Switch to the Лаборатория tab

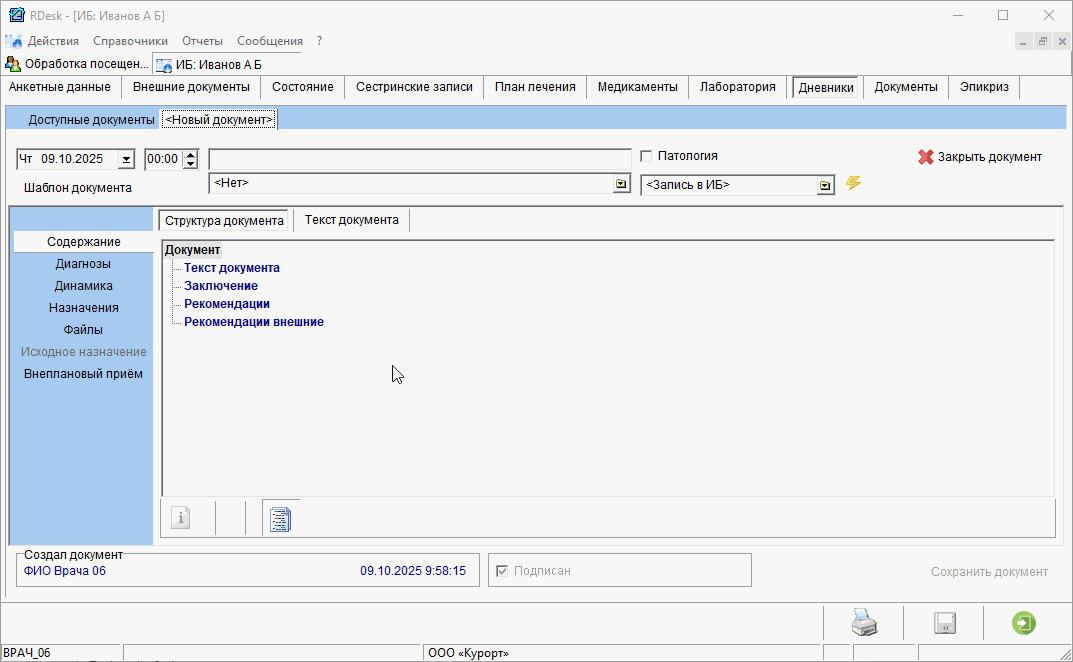tap(737, 87)
